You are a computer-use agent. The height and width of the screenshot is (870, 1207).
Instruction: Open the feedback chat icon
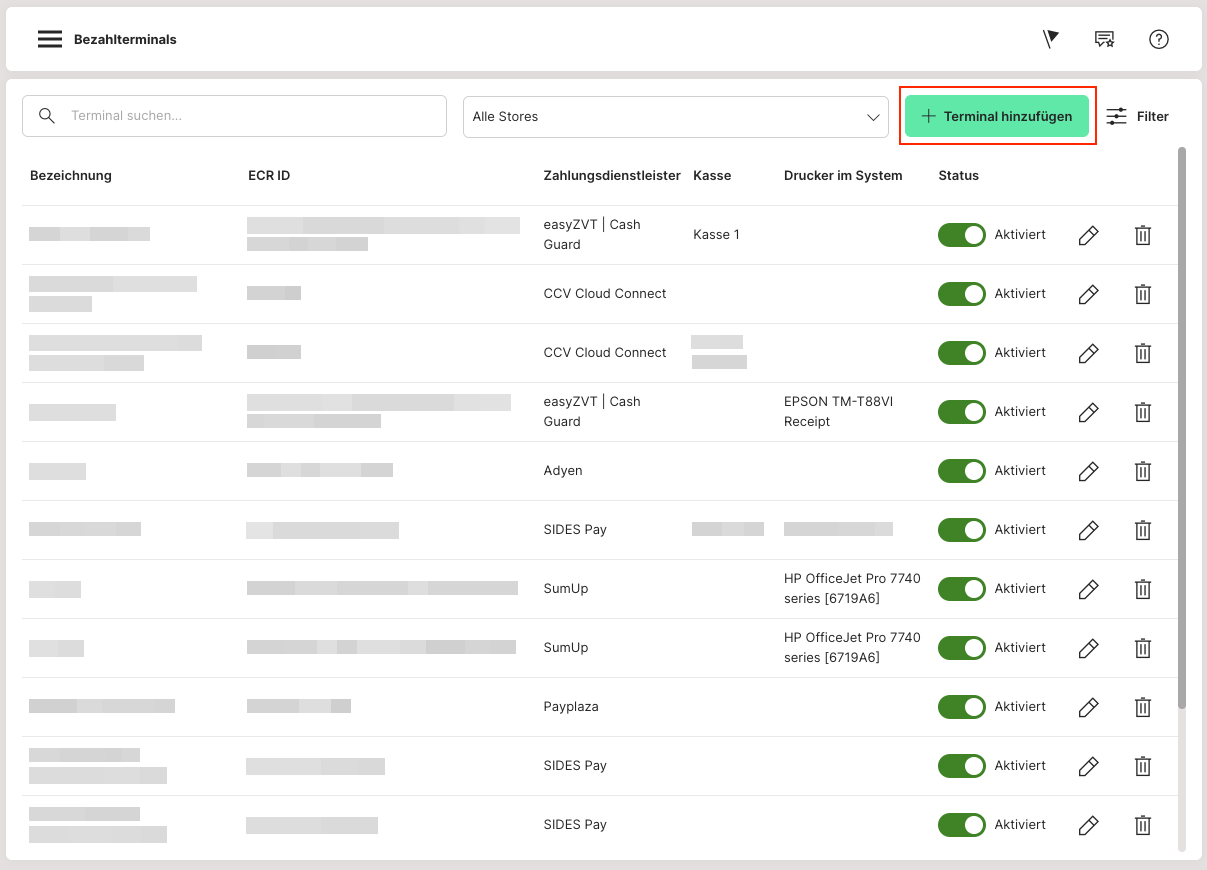click(1104, 39)
